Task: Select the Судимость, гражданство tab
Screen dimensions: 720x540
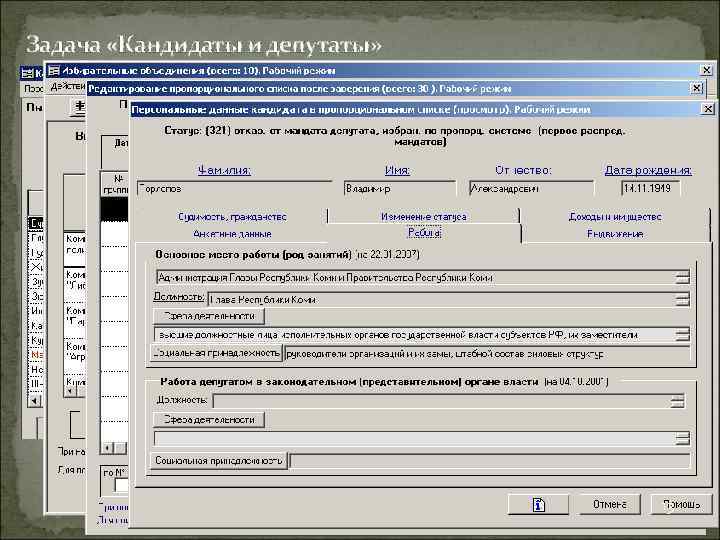Action: (232, 217)
